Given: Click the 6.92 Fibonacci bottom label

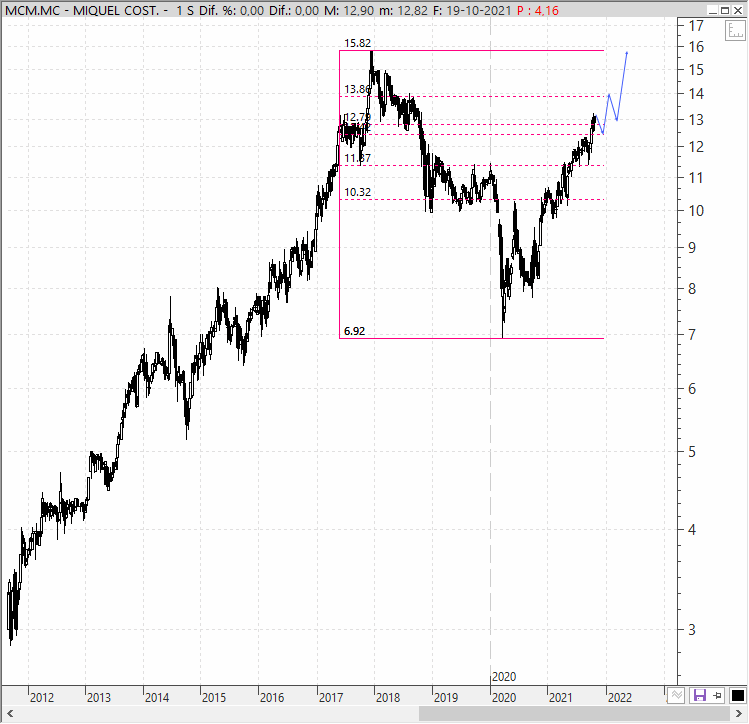Looking at the screenshot, I should [354, 331].
